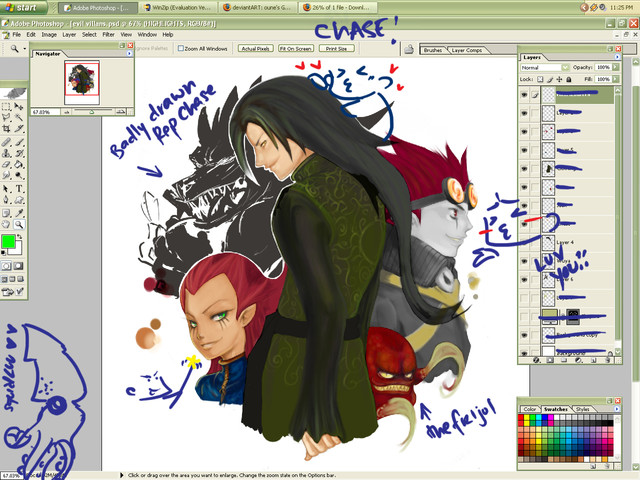The width and height of the screenshot is (640, 480).
Task: Switch to the Color tab
Action: tap(529, 409)
